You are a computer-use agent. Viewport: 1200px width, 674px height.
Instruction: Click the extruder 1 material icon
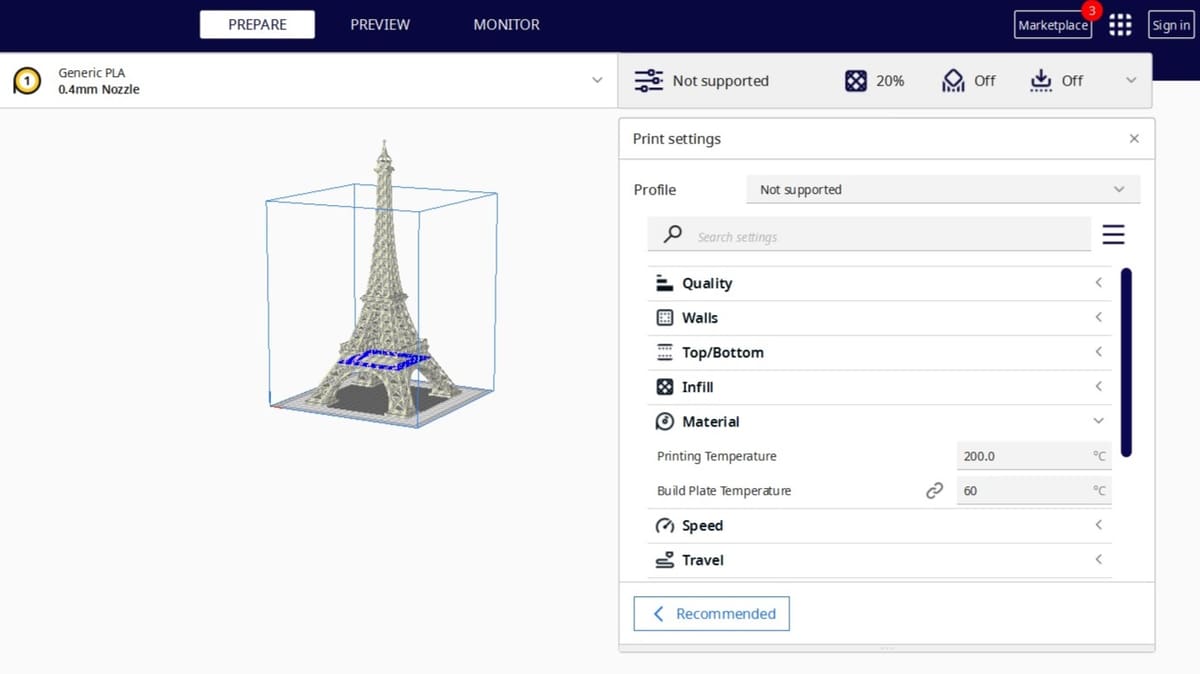point(27,81)
